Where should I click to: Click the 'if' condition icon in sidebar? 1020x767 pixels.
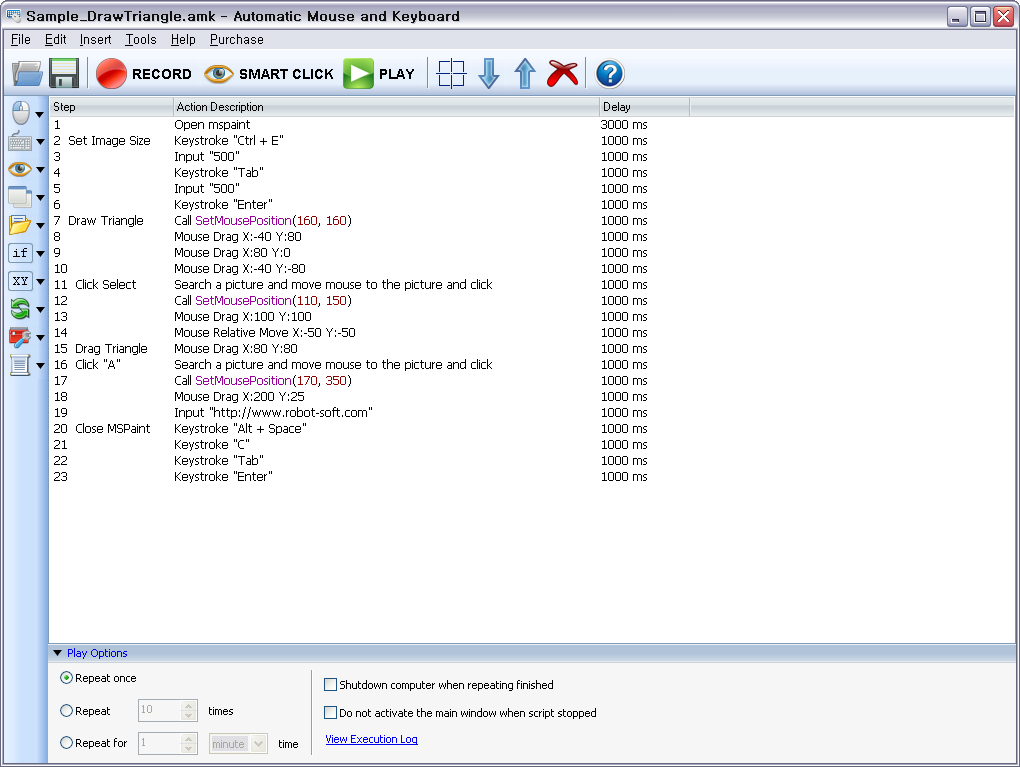pyautogui.click(x=20, y=252)
